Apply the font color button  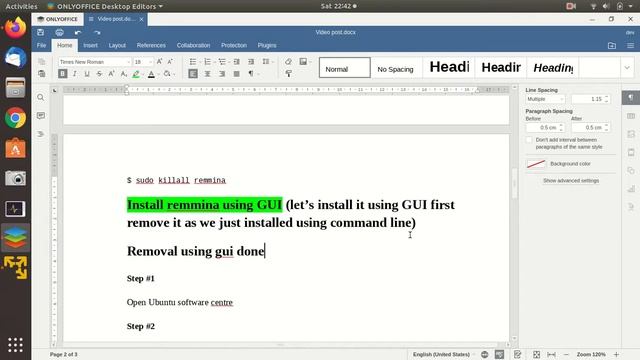pyautogui.click(x=151, y=74)
